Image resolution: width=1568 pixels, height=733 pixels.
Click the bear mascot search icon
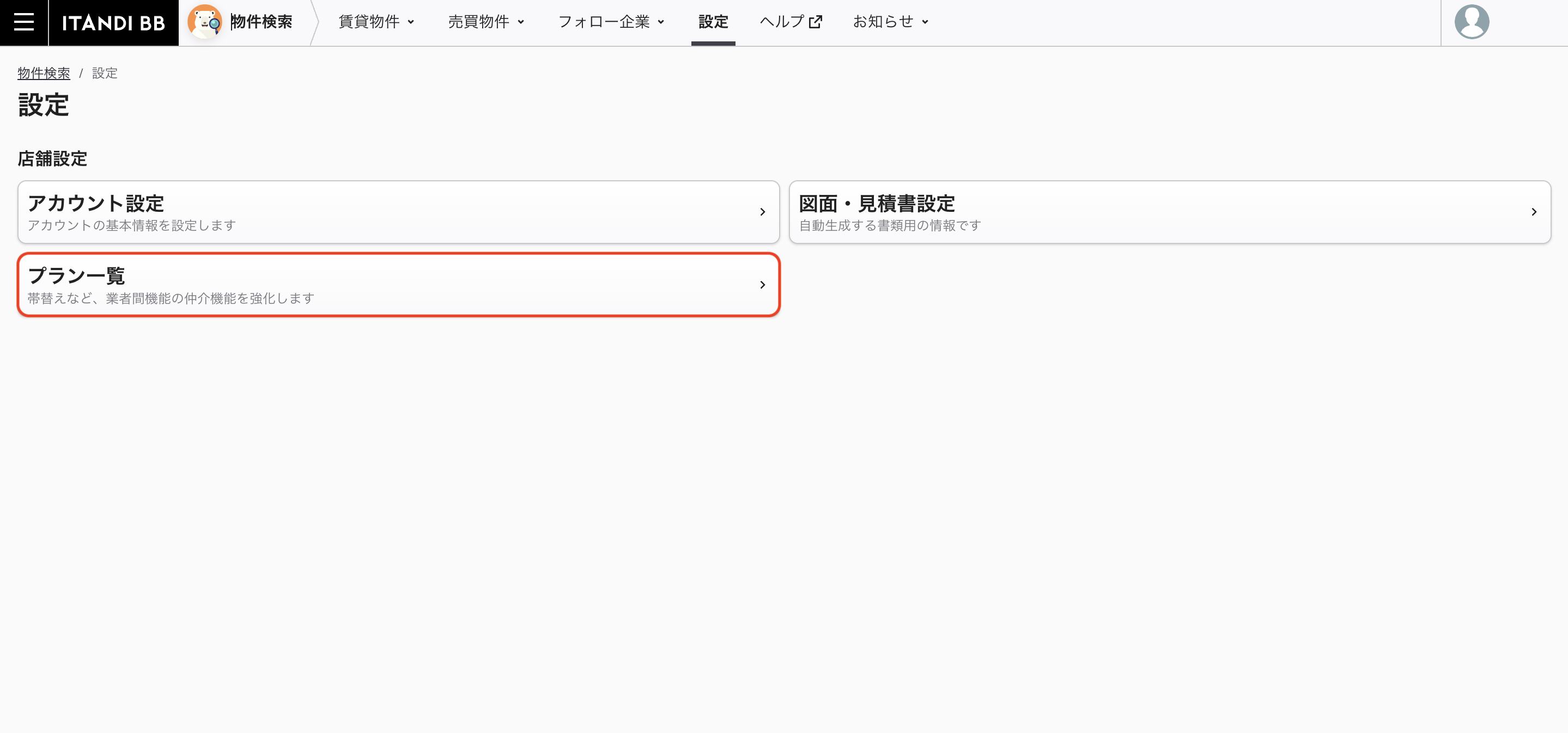pos(204,22)
